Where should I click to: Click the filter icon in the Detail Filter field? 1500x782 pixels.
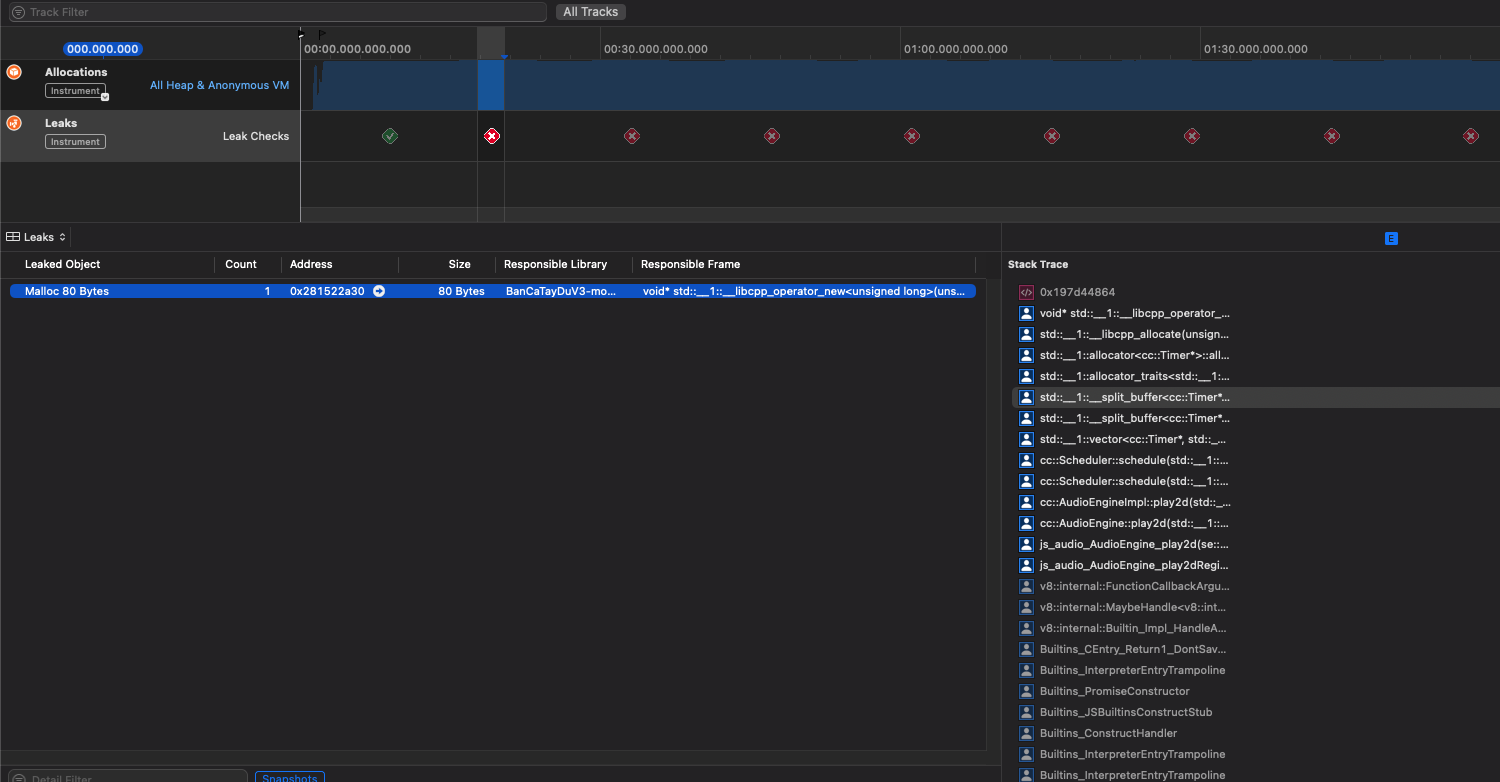(x=18, y=776)
